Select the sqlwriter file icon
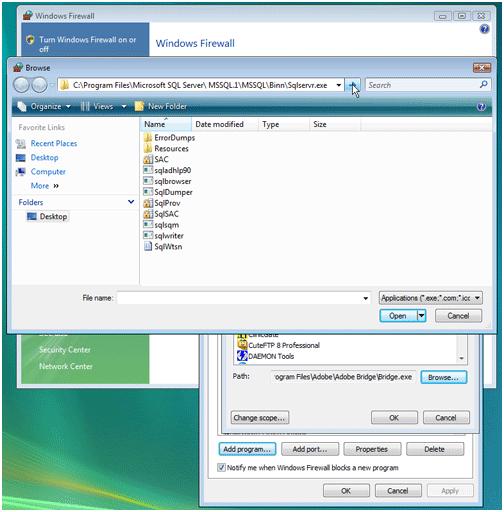504x512 pixels. [x=148, y=236]
